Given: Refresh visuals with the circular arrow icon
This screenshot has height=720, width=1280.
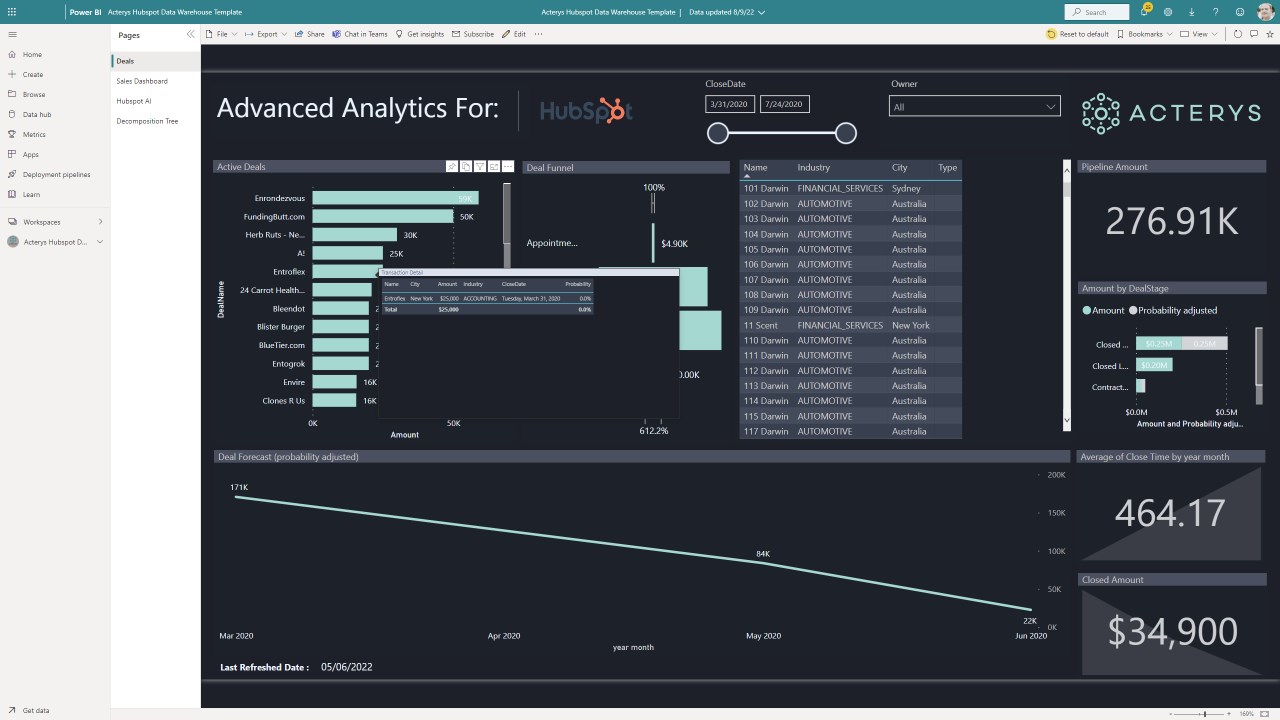Looking at the screenshot, I should (1238, 34).
